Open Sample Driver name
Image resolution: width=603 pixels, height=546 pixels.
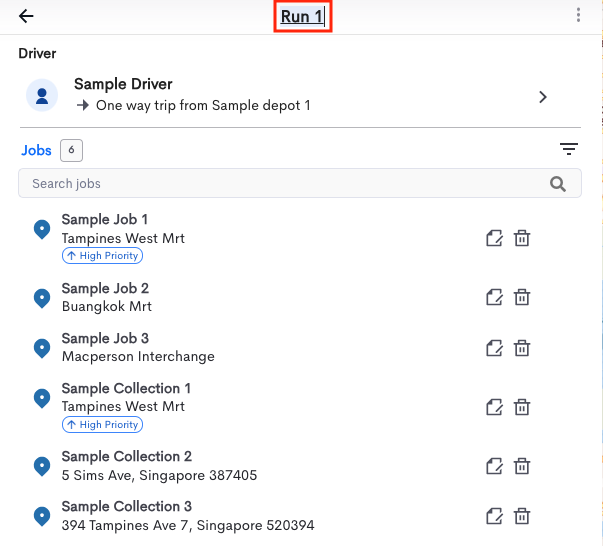123,84
